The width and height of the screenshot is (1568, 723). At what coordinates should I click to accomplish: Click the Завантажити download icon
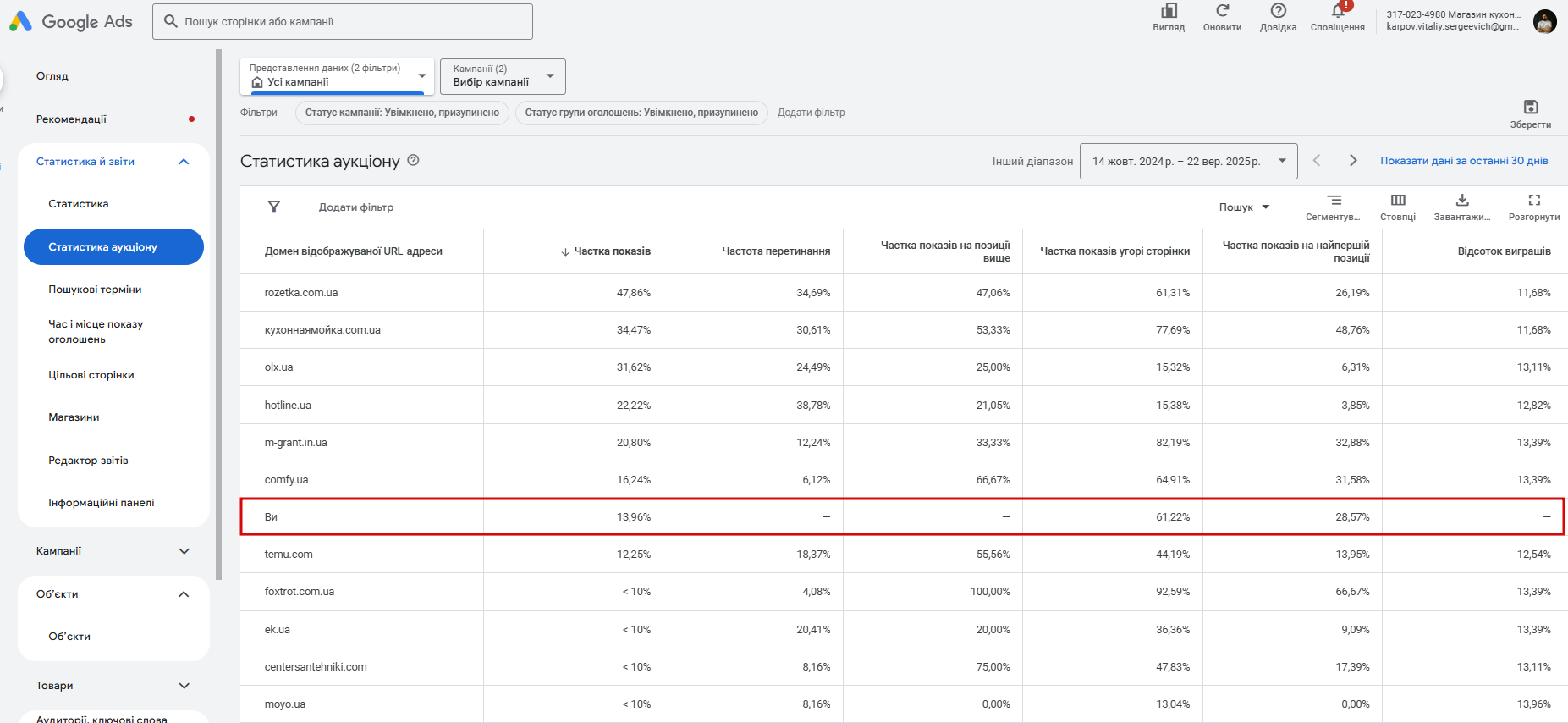point(1461,201)
